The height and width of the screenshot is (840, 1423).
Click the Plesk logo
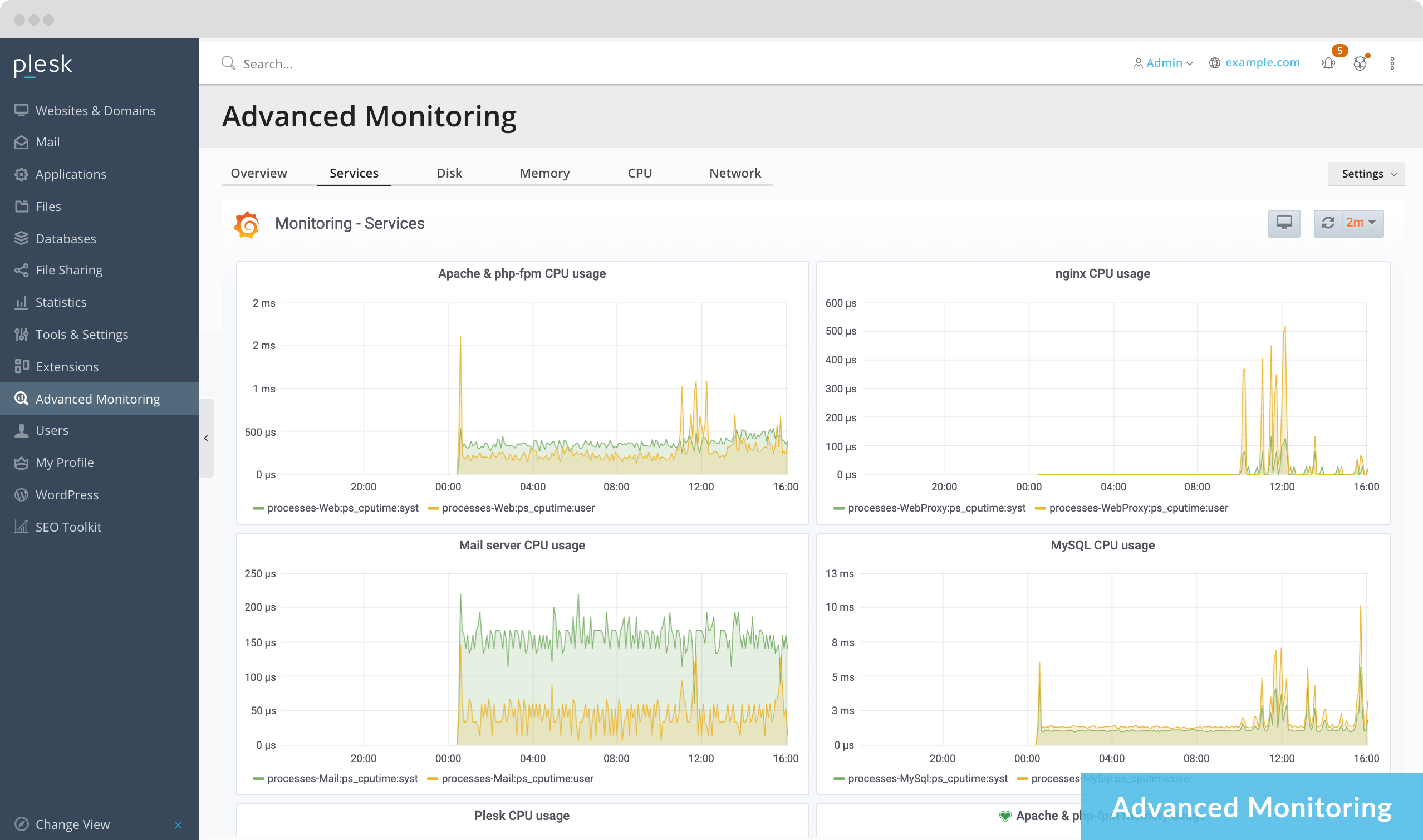tap(43, 65)
